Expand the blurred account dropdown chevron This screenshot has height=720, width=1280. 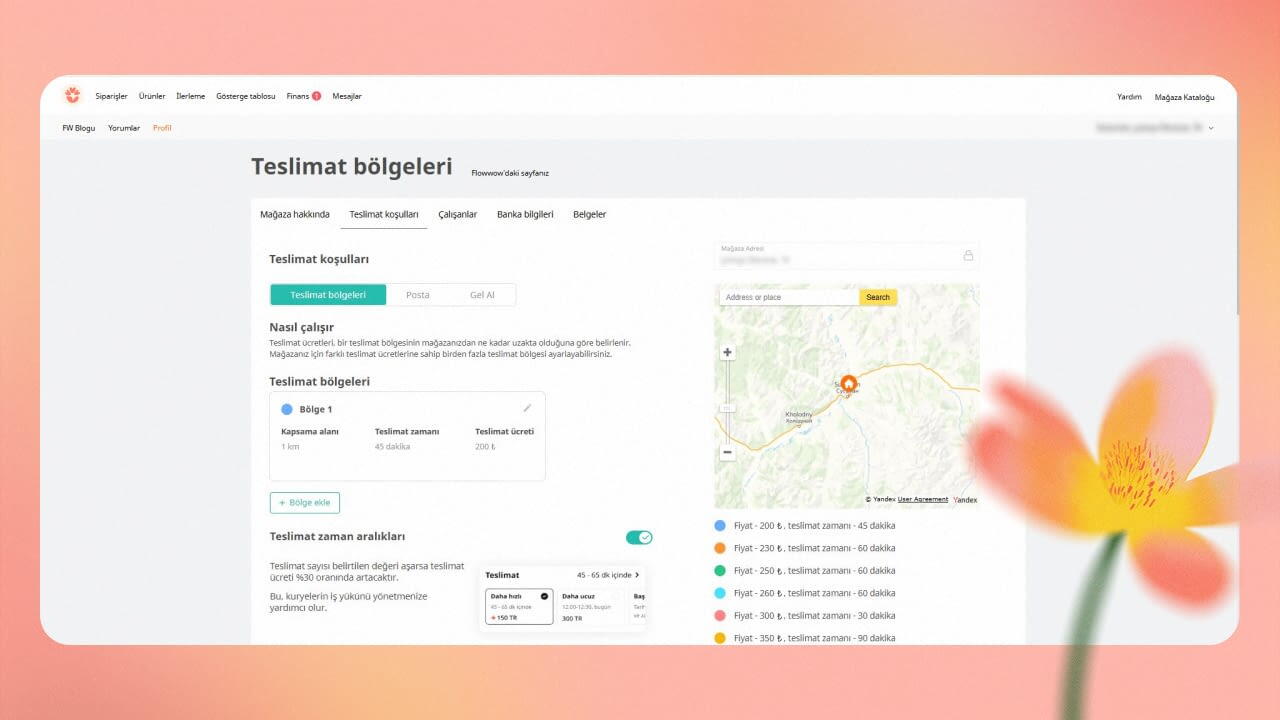1211,128
